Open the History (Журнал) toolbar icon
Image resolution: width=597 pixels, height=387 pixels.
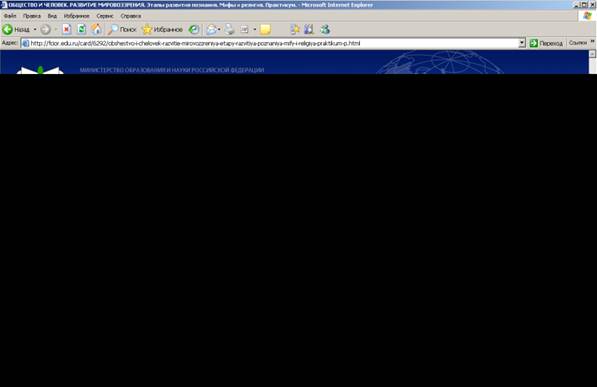194,29
